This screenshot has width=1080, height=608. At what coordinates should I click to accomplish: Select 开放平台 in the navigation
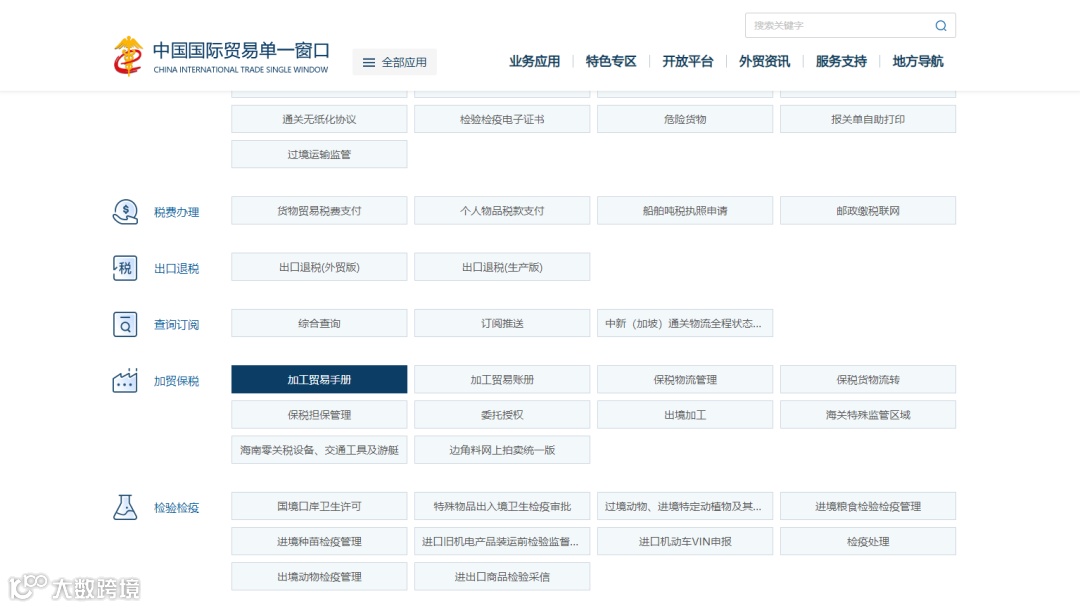pyautogui.click(x=687, y=60)
